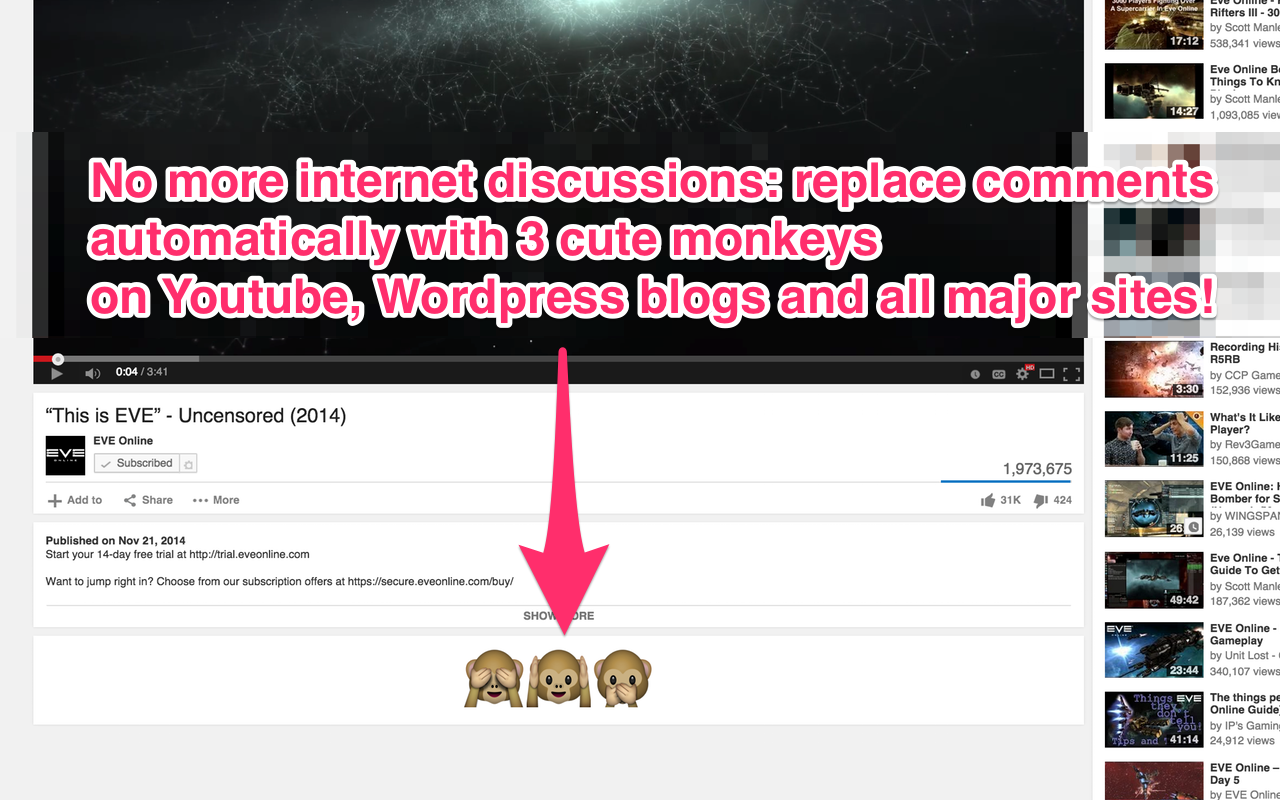Like the video, 31K thumbs up
The width and height of the screenshot is (1280, 800).
coord(1001,500)
